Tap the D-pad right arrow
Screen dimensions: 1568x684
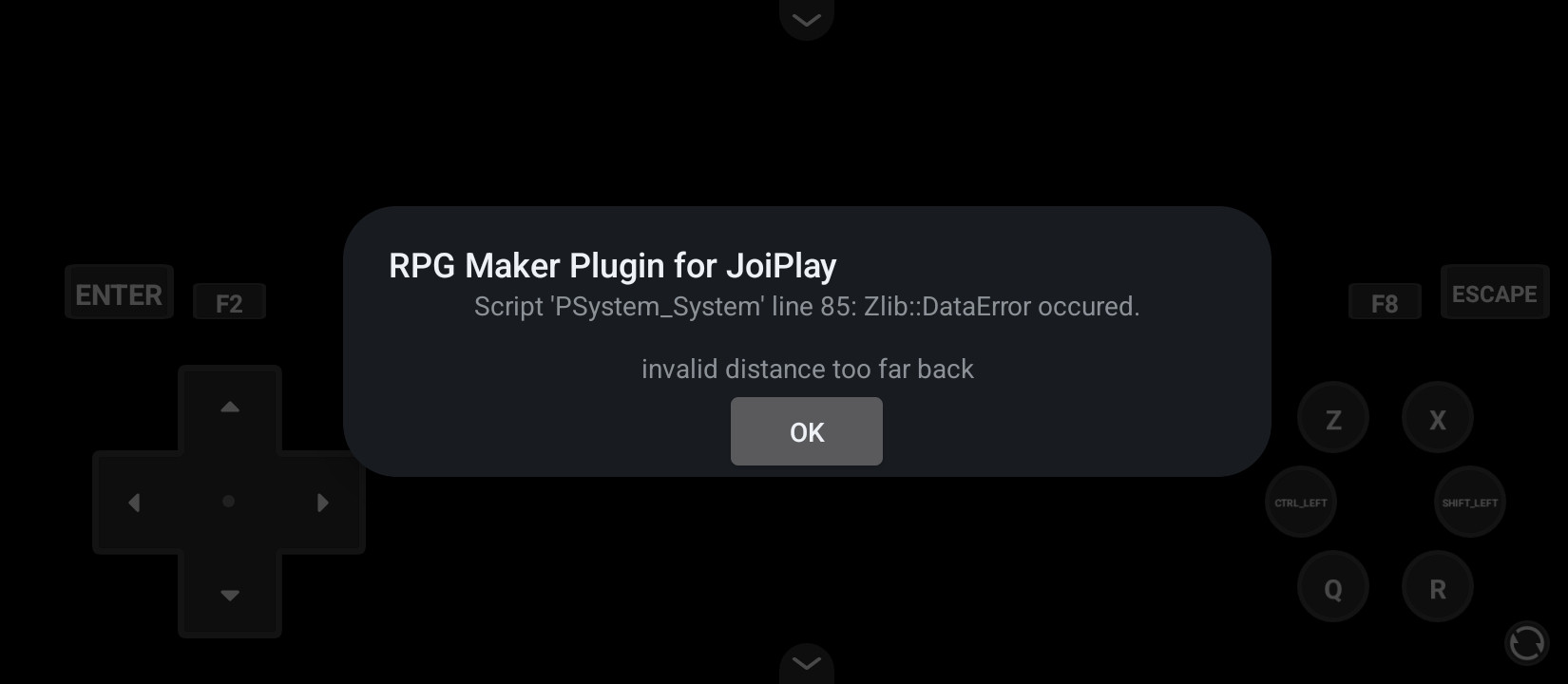pyautogui.click(x=323, y=502)
